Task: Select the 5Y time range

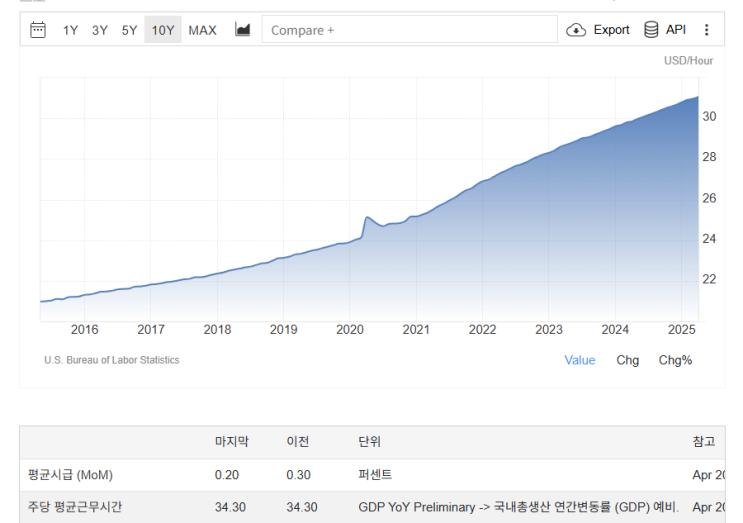Action: (129, 30)
